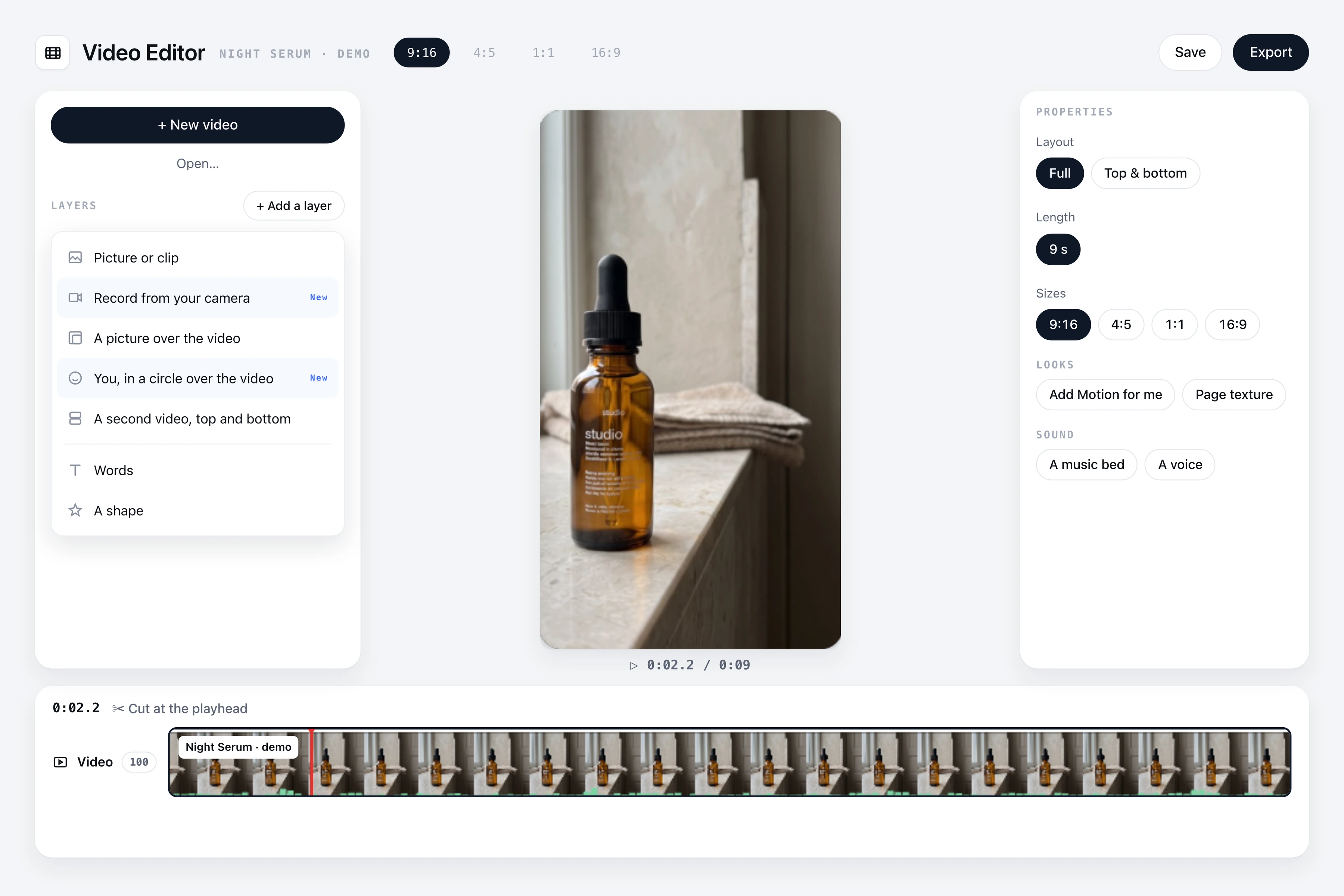Click the Video track volume value 100

coord(139,762)
